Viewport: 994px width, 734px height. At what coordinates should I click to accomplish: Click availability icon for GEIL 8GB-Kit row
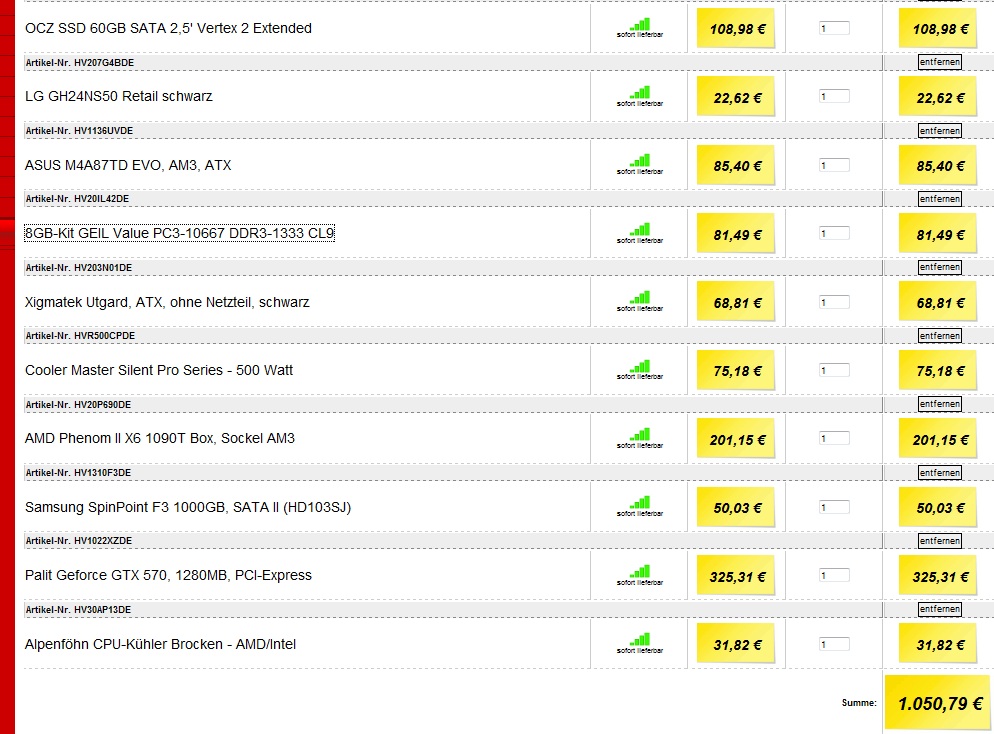[x=640, y=234]
